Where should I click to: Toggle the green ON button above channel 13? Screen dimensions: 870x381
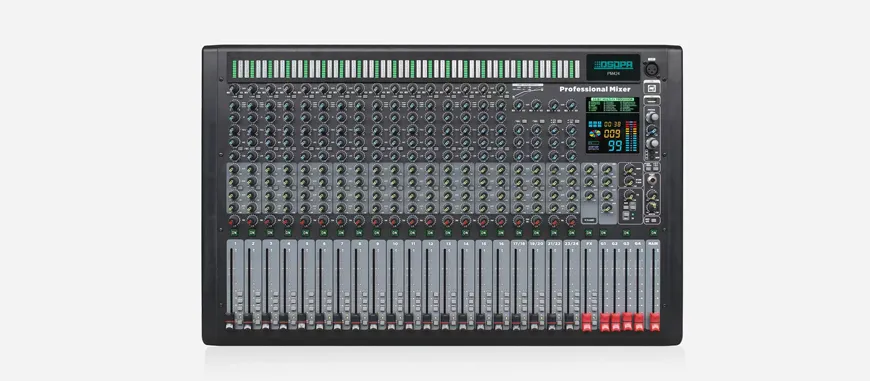pos(448,233)
